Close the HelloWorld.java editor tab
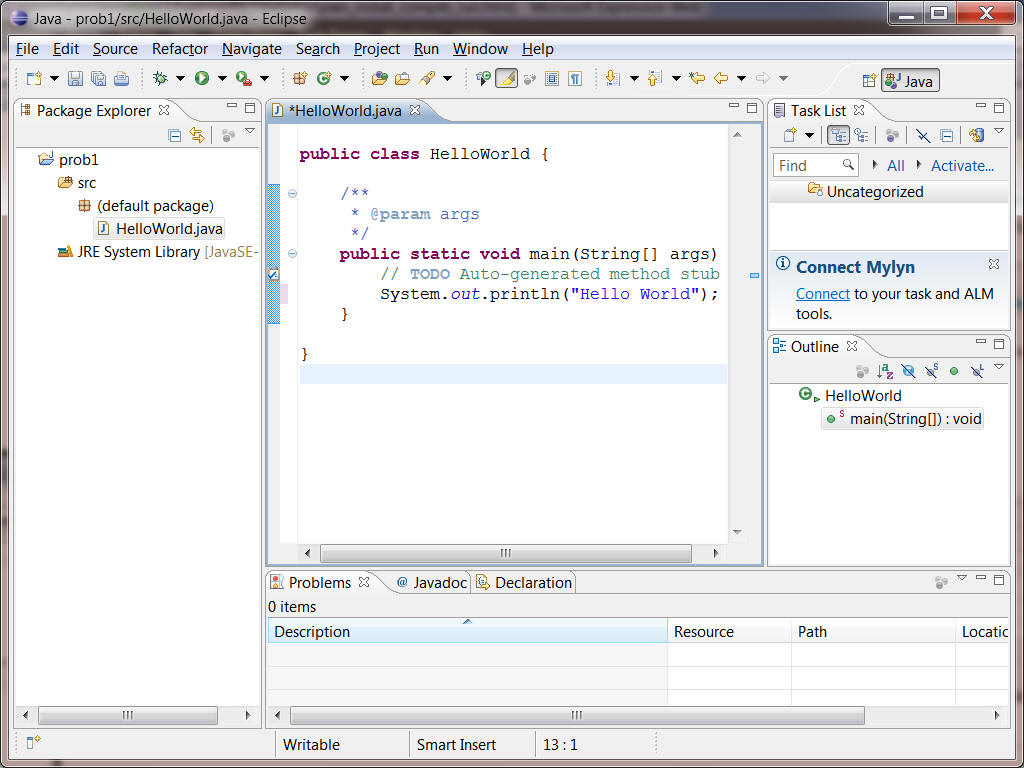Image resolution: width=1024 pixels, height=768 pixels. coord(415,110)
